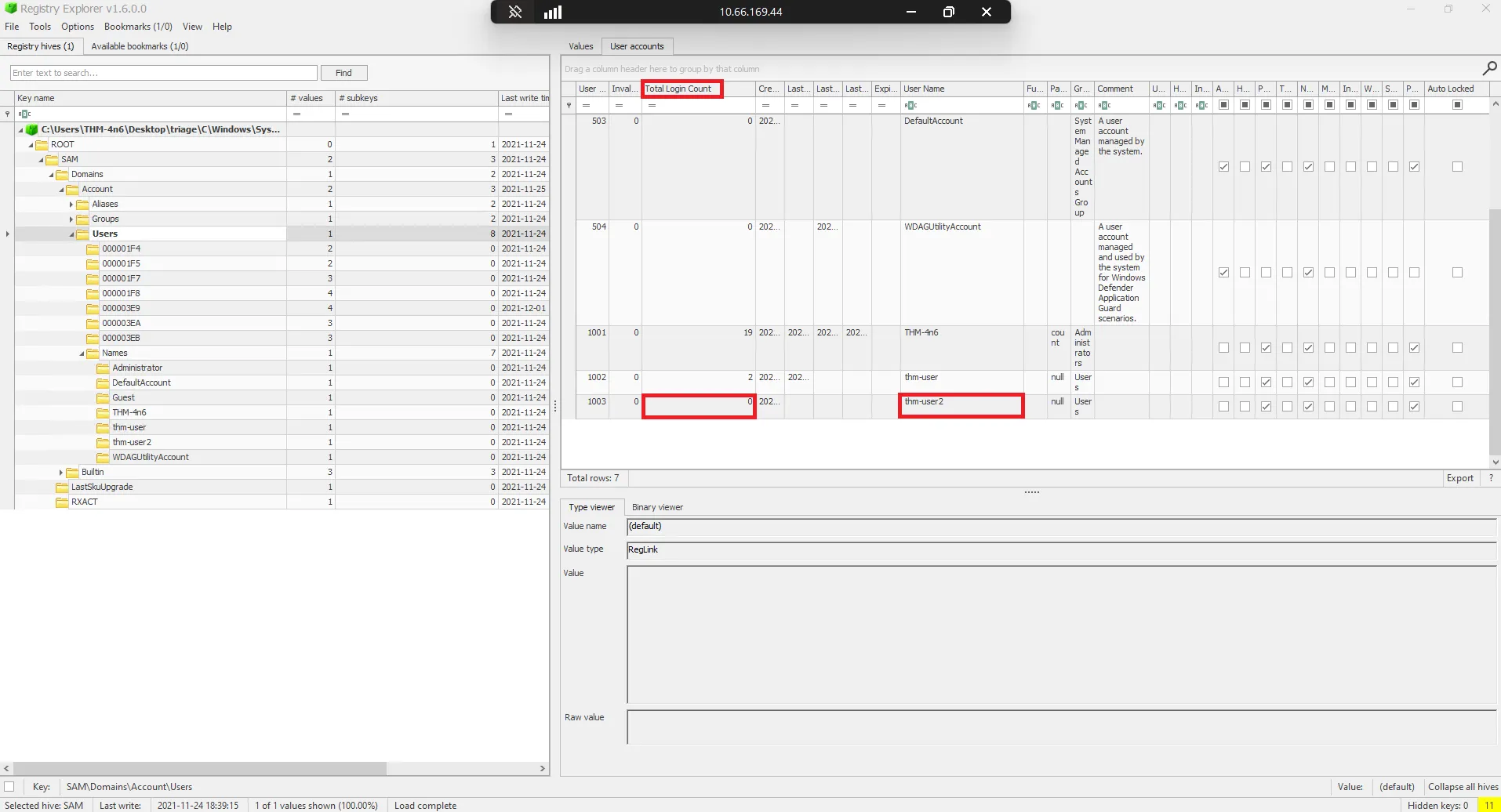Open the grid search magnifier icon

[x=1489, y=69]
